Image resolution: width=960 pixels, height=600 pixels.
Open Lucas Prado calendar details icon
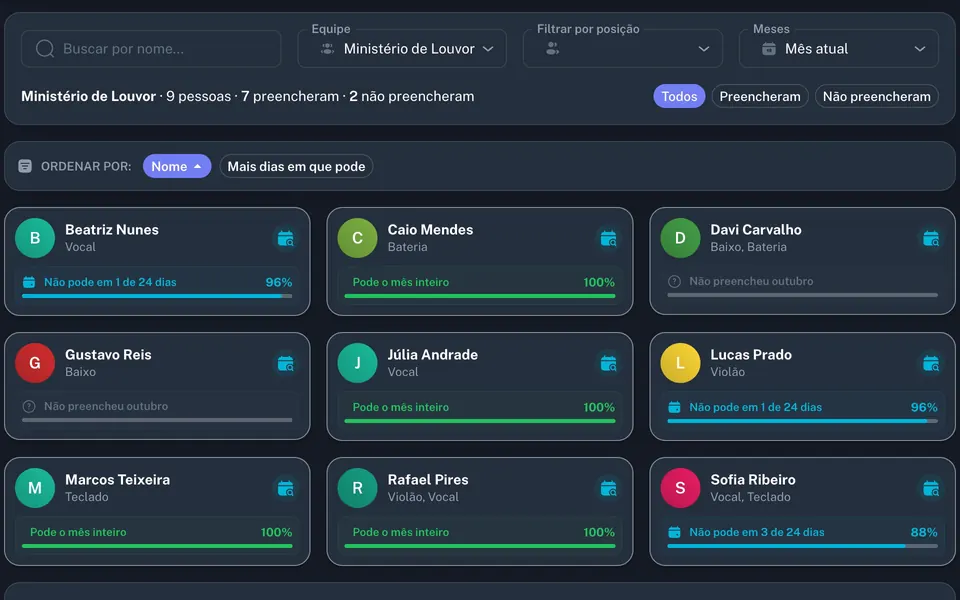pyautogui.click(x=931, y=364)
